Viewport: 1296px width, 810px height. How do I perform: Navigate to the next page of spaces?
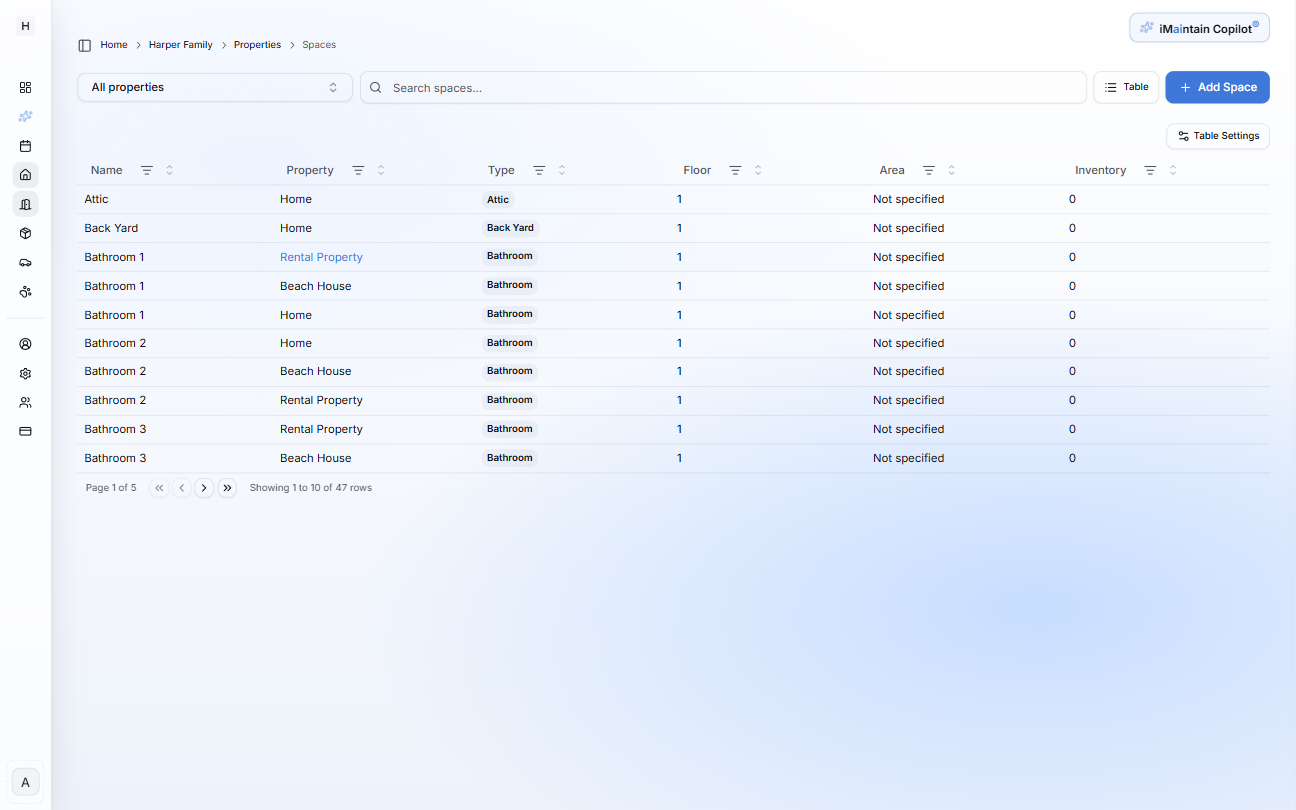coord(204,487)
